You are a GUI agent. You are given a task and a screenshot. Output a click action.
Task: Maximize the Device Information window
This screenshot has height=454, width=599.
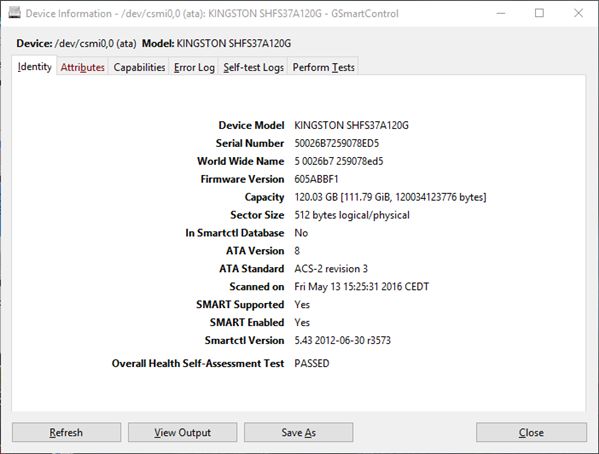[539, 13]
